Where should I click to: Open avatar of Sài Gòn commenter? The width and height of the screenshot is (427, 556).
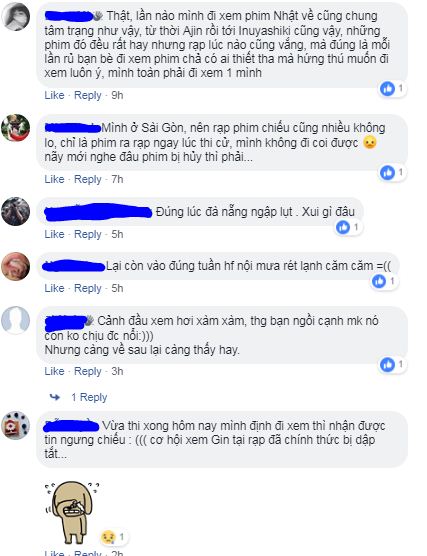click(x=16, y=128)
